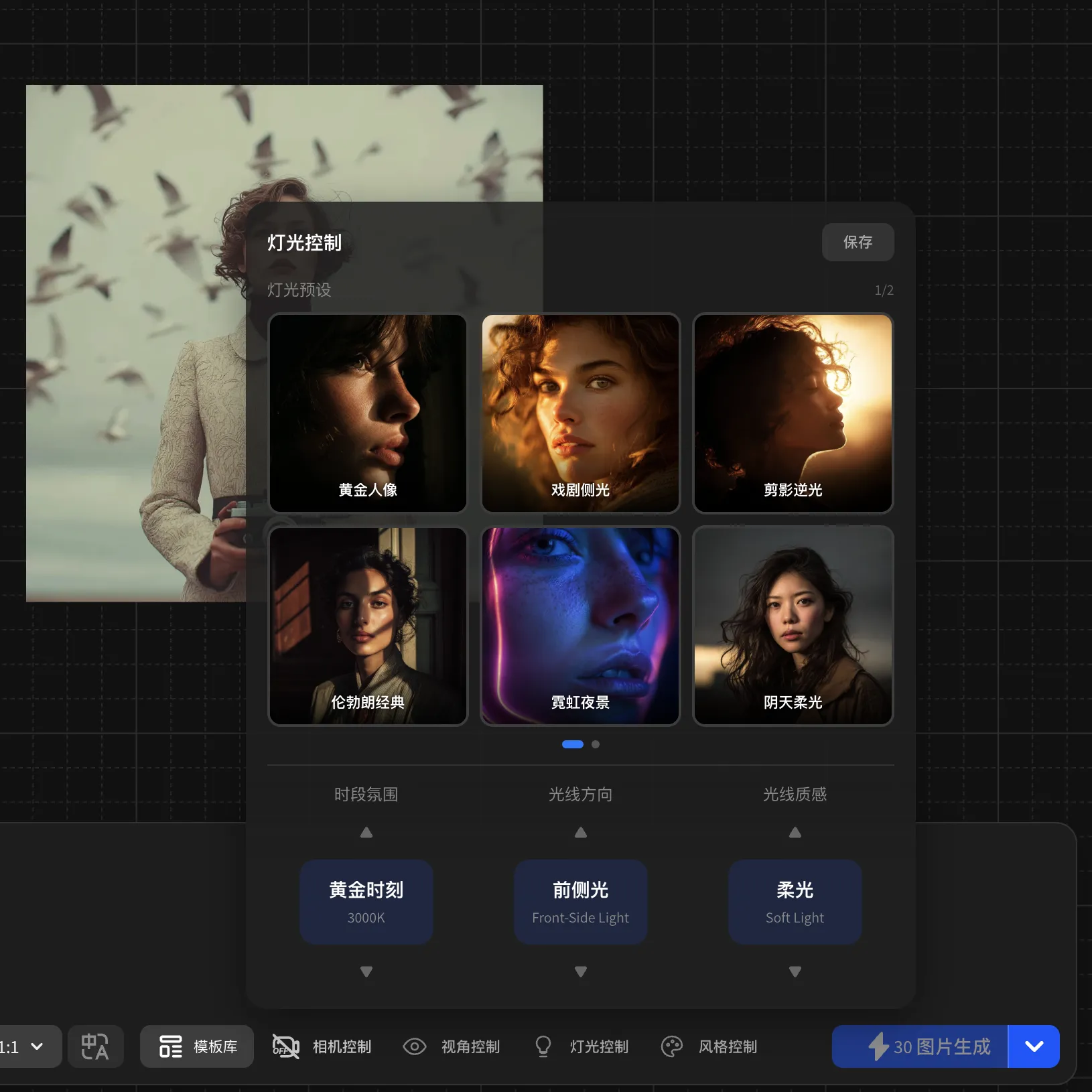
Task: Click the 30 图片生成 generate button
Action: (920, 1046)
